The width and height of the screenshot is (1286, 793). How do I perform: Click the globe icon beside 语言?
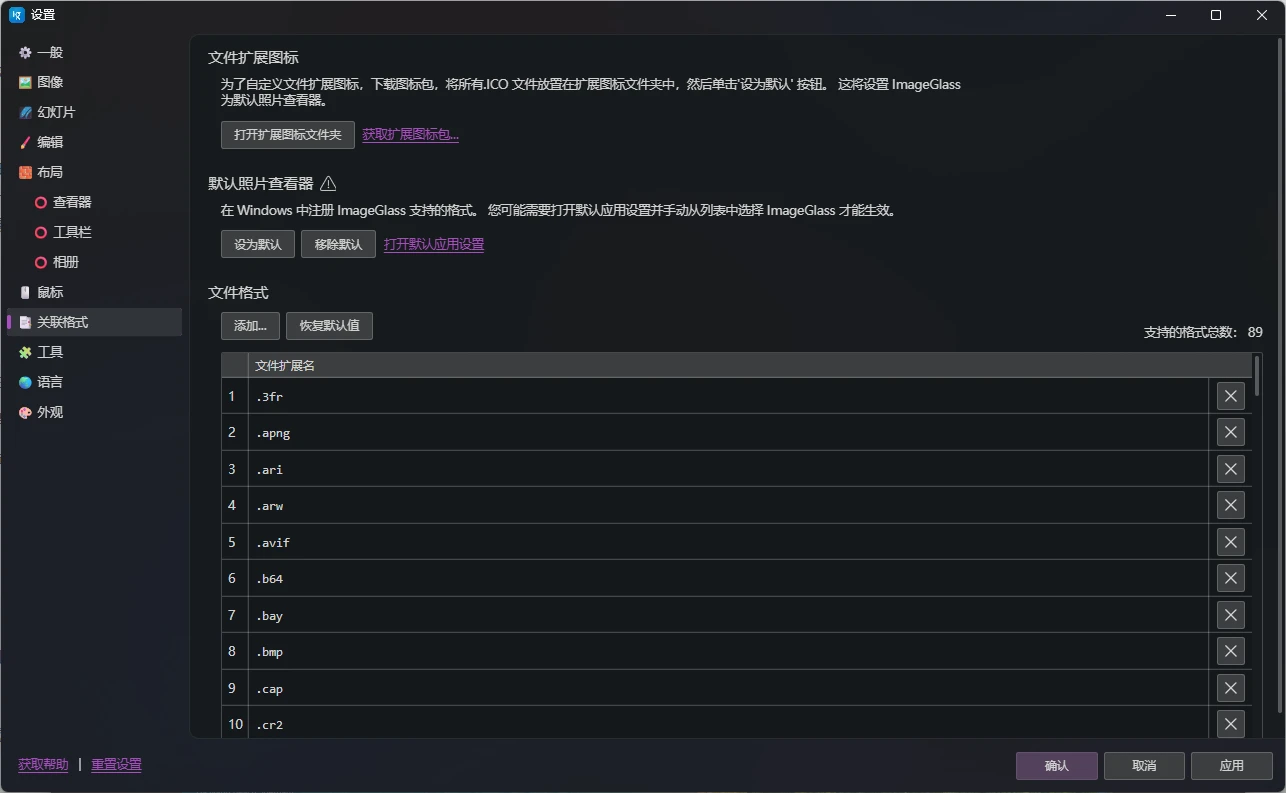click(x=25, y=382)
